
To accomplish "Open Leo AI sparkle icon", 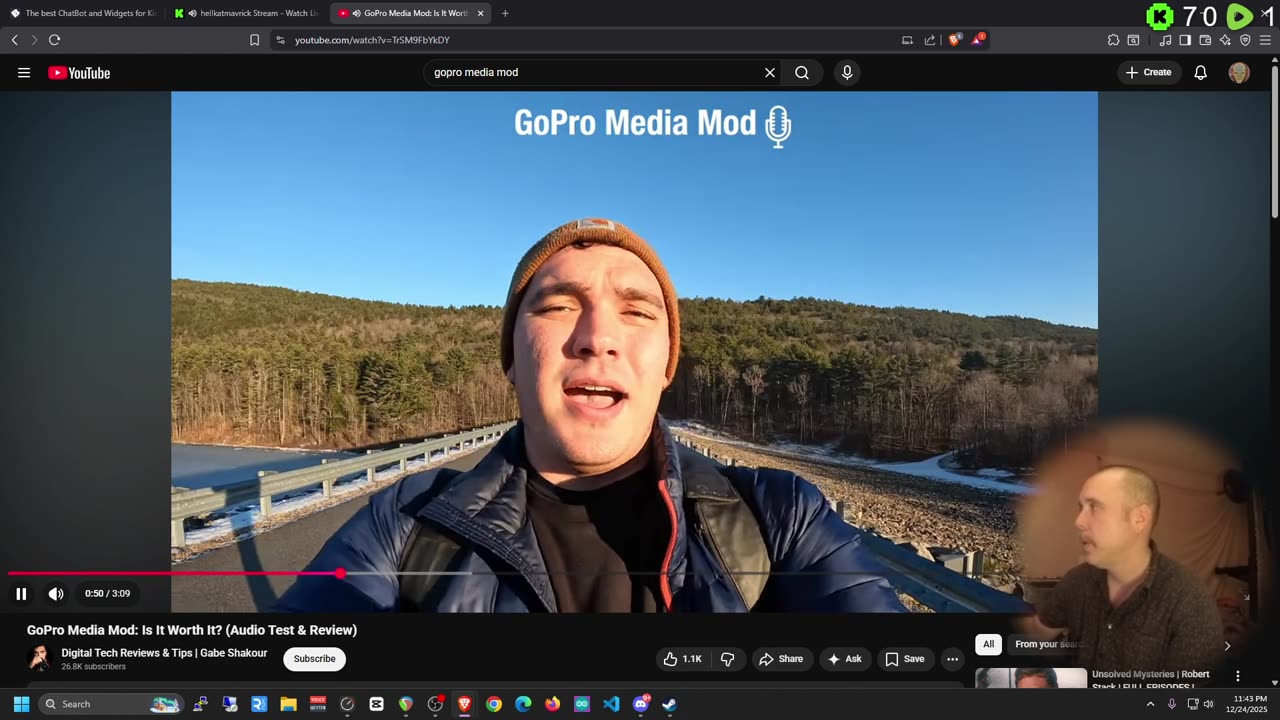I will tap(1225, 40).
